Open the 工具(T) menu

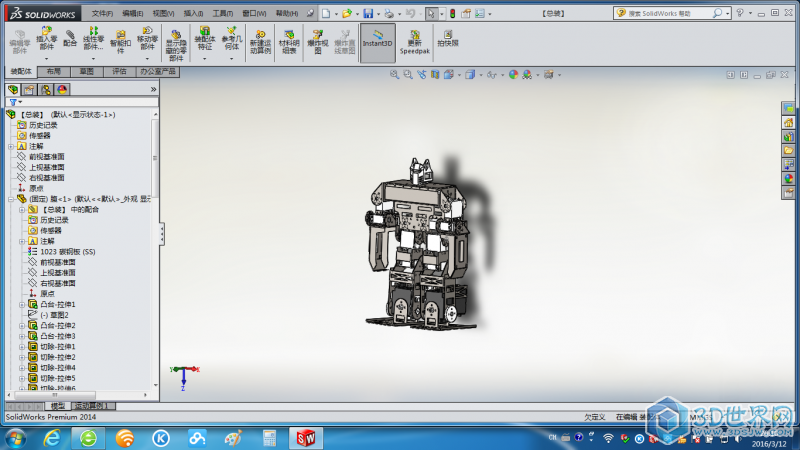(222, 13)
